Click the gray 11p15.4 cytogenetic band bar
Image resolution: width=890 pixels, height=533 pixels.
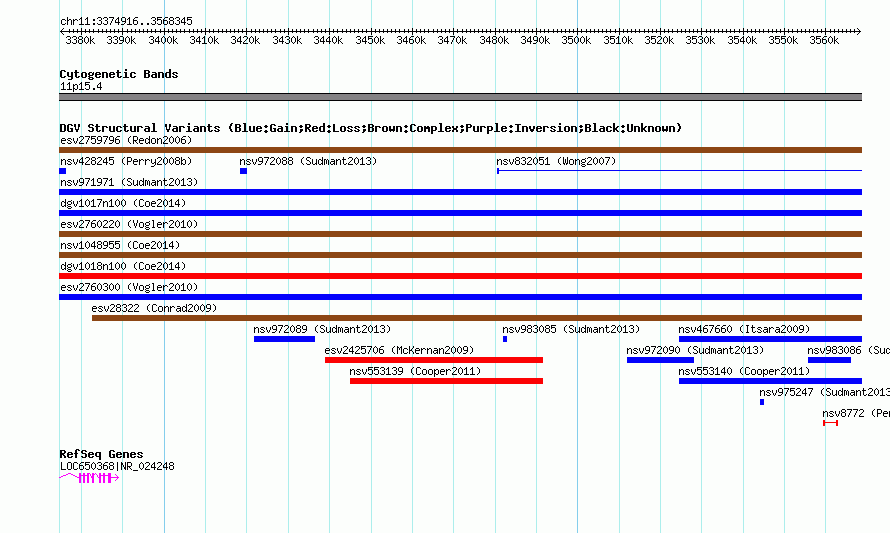[x=460, y=97]
